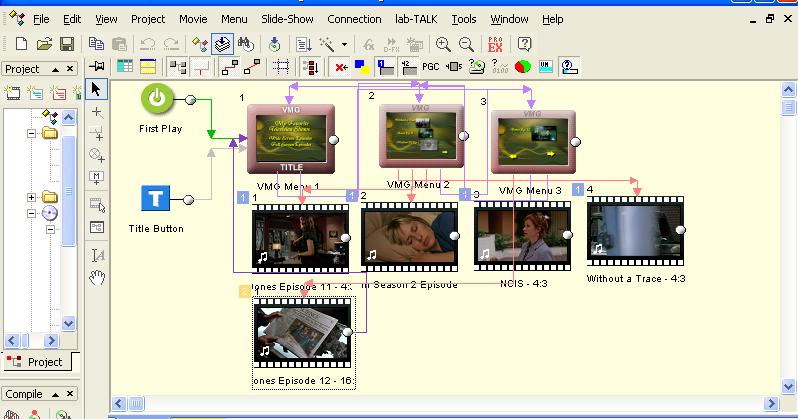The height and width of the screenshot is (419, 798).
Task: Click the Copy toolbar icon
Action: coord(96,44)
